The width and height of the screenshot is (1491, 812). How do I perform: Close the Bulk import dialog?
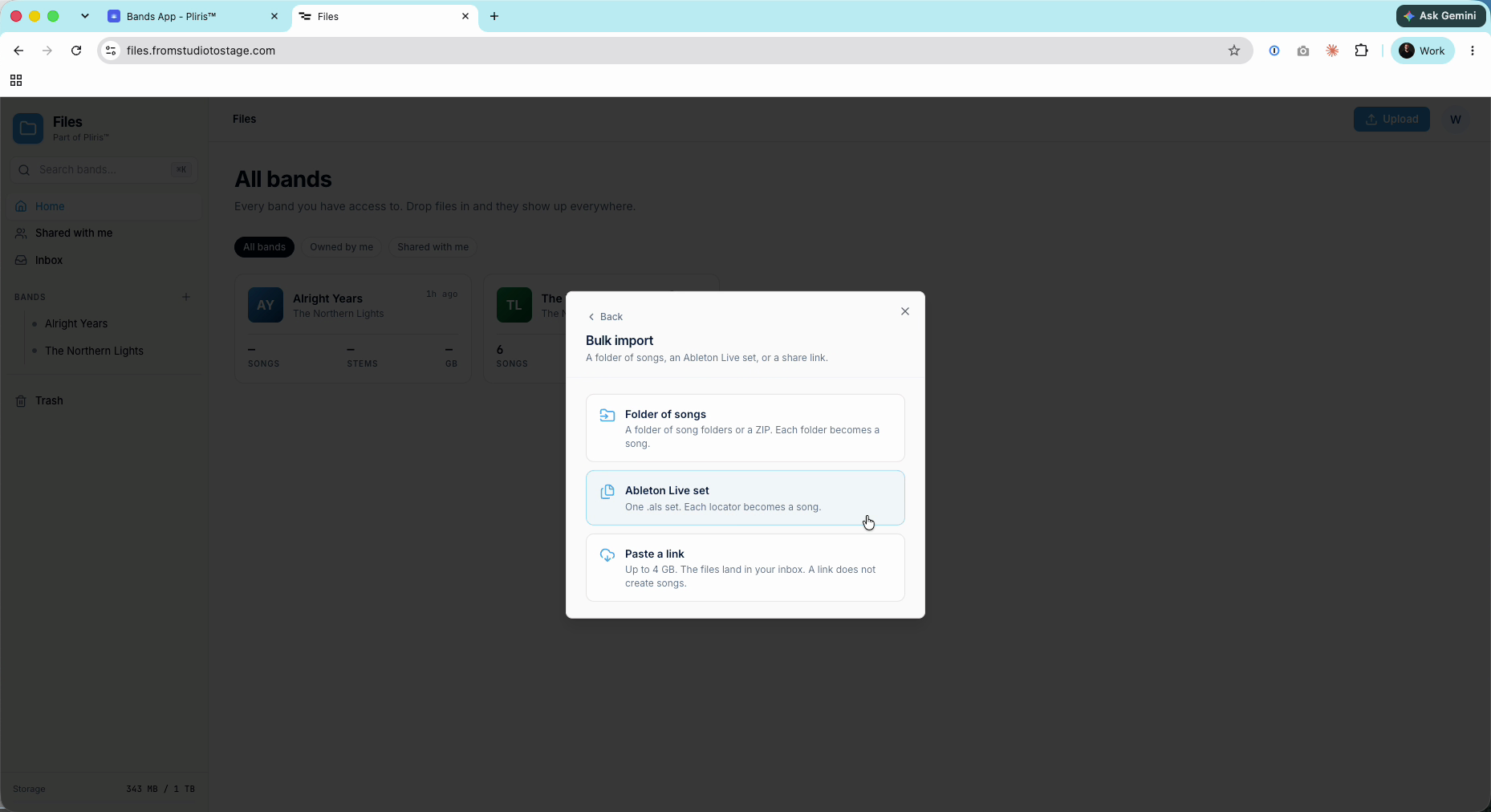pyautogui.click(x=905, y=311)
